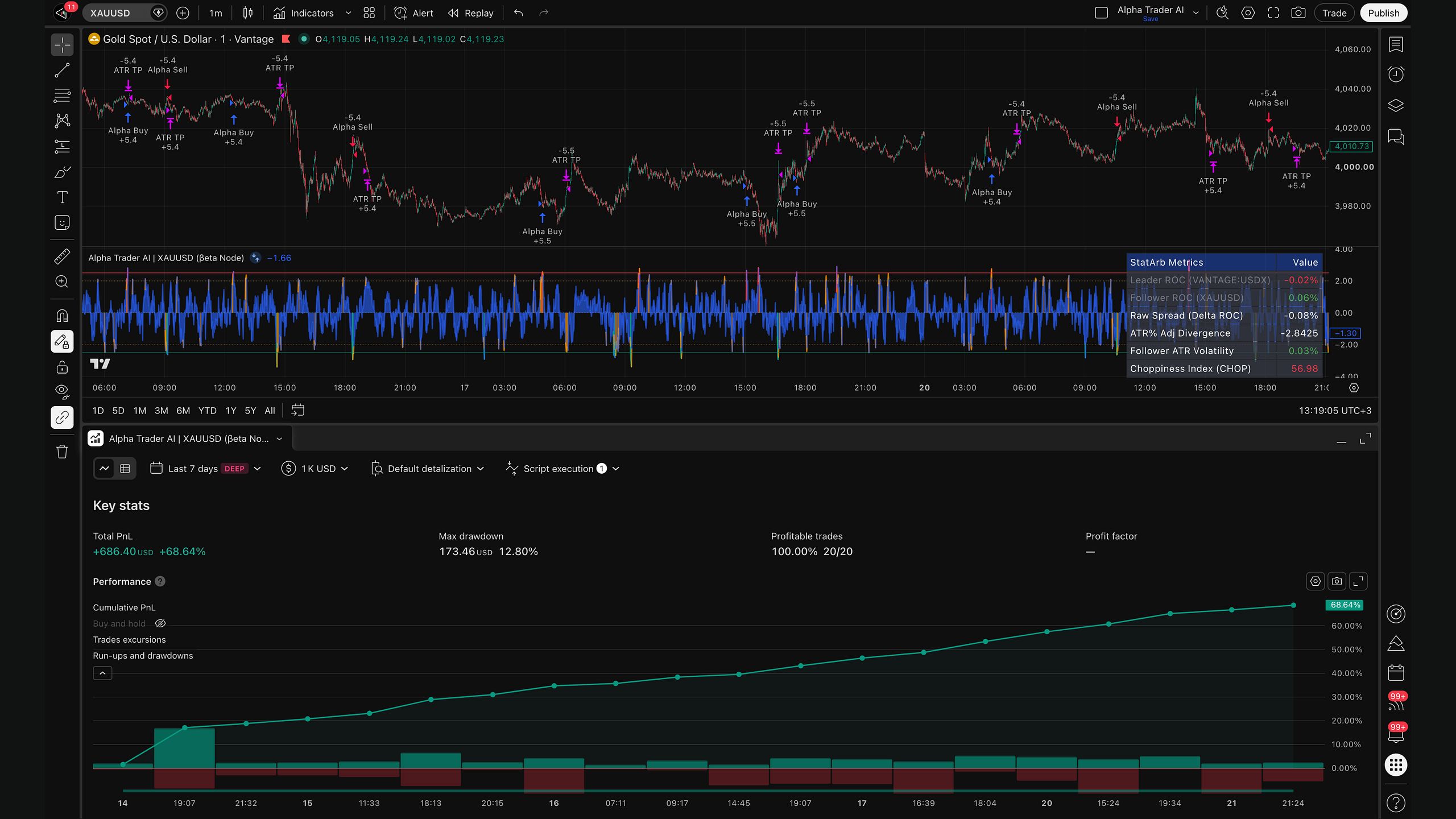Collapse the performance legend chevron
Image resolution: width=1456 pixels, height=819 pixels.
coord(102,673)
